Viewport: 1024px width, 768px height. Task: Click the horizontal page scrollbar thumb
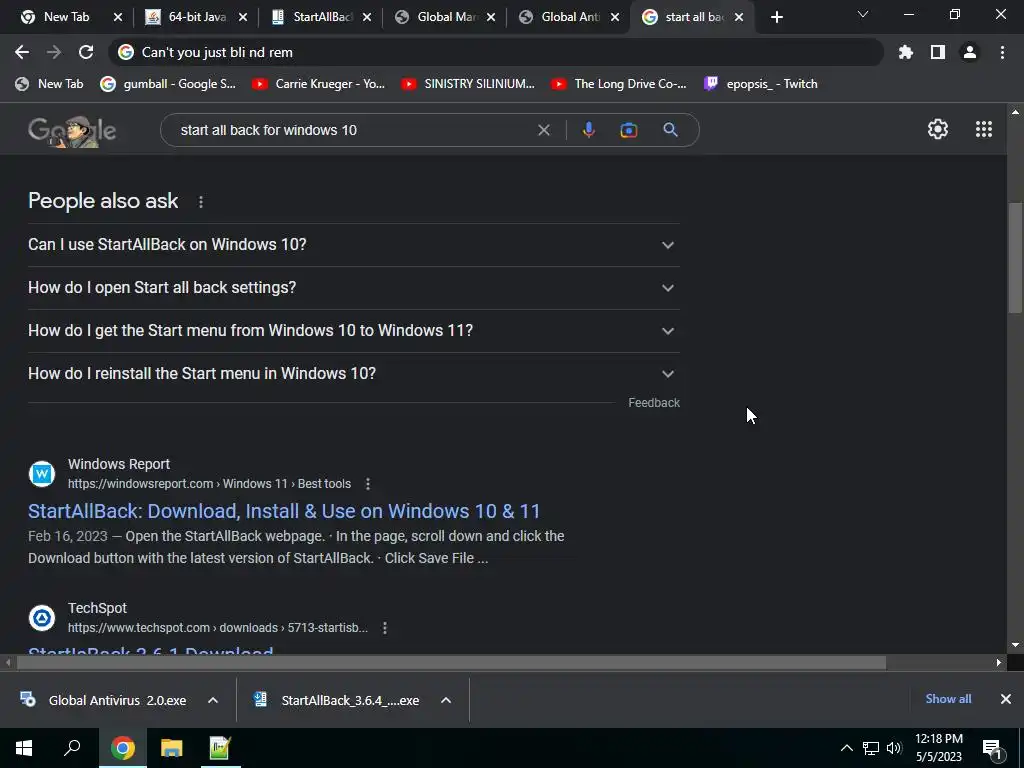pyautogui.click(x=451, y=663)
